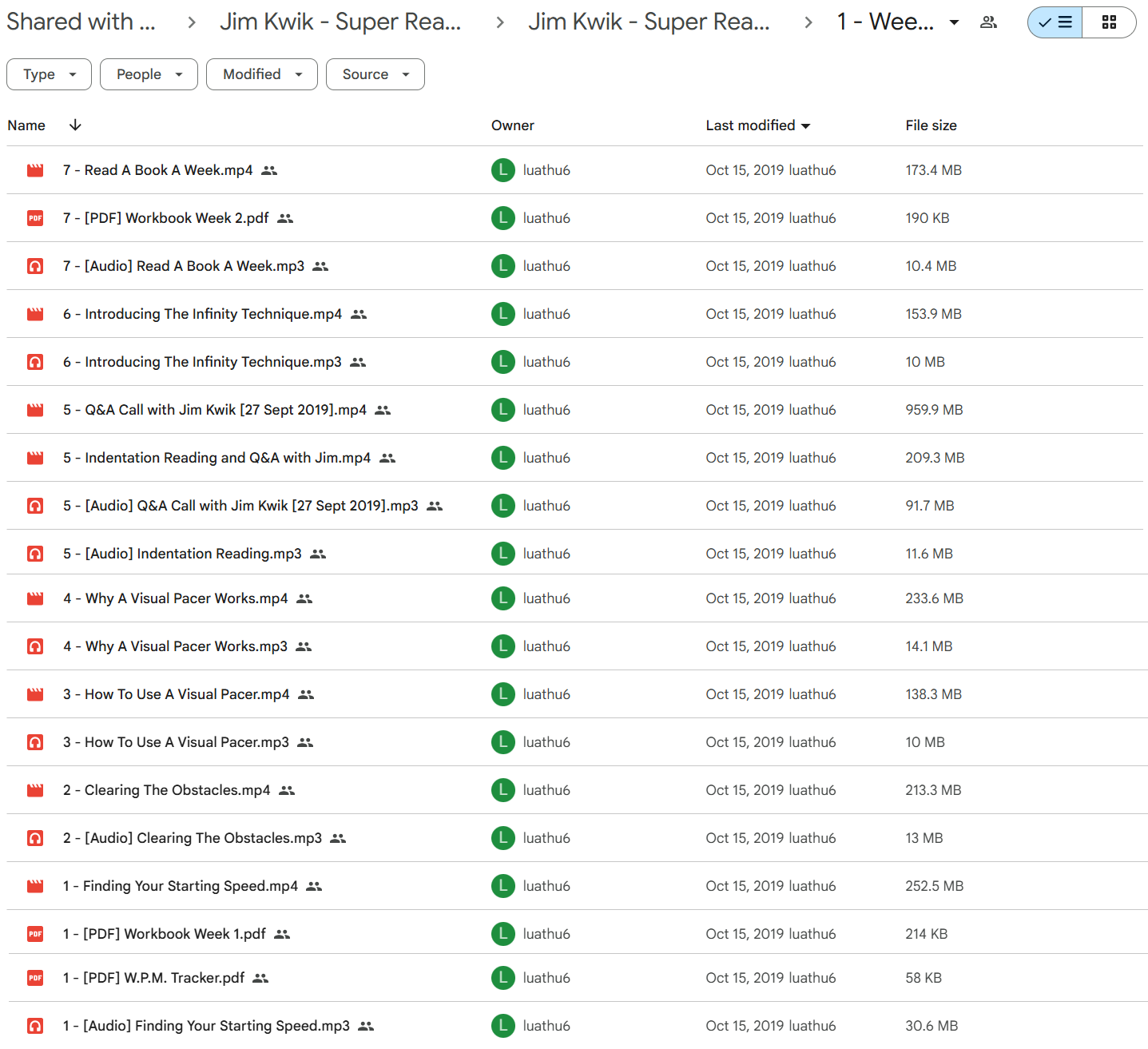Image resolution: width=1148 pixels, height=1049 pixels.
Task: Click audio icon of Why A Visual Pacer Works.mp3
Action: [x=35, y=646]
